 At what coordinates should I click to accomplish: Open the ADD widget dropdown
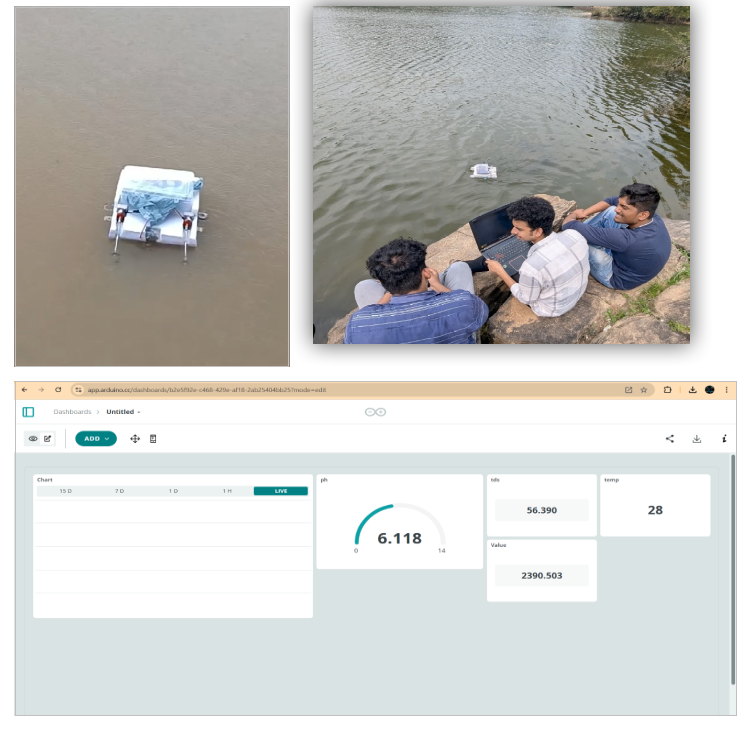pos(96,439)
